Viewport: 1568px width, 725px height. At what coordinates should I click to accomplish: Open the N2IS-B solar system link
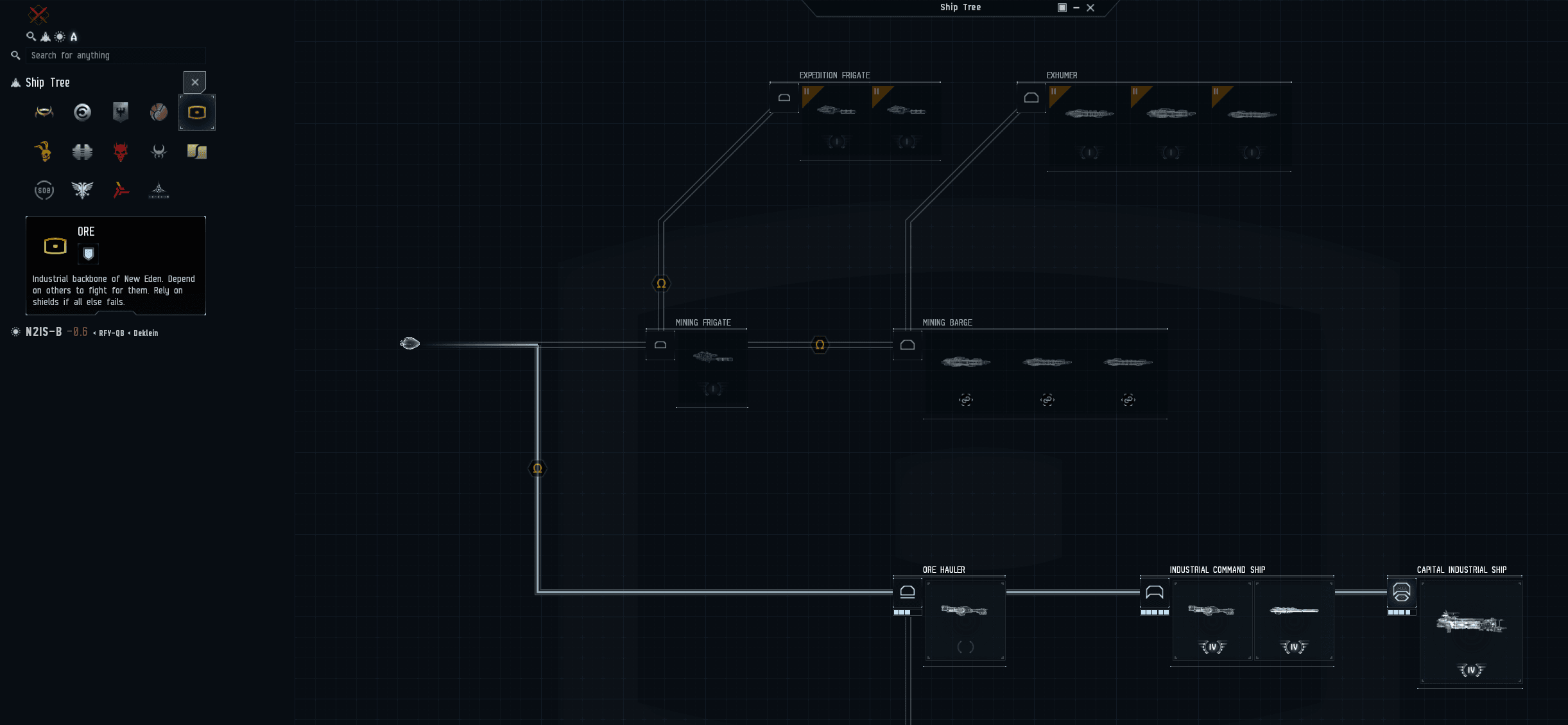coord(44,332)
